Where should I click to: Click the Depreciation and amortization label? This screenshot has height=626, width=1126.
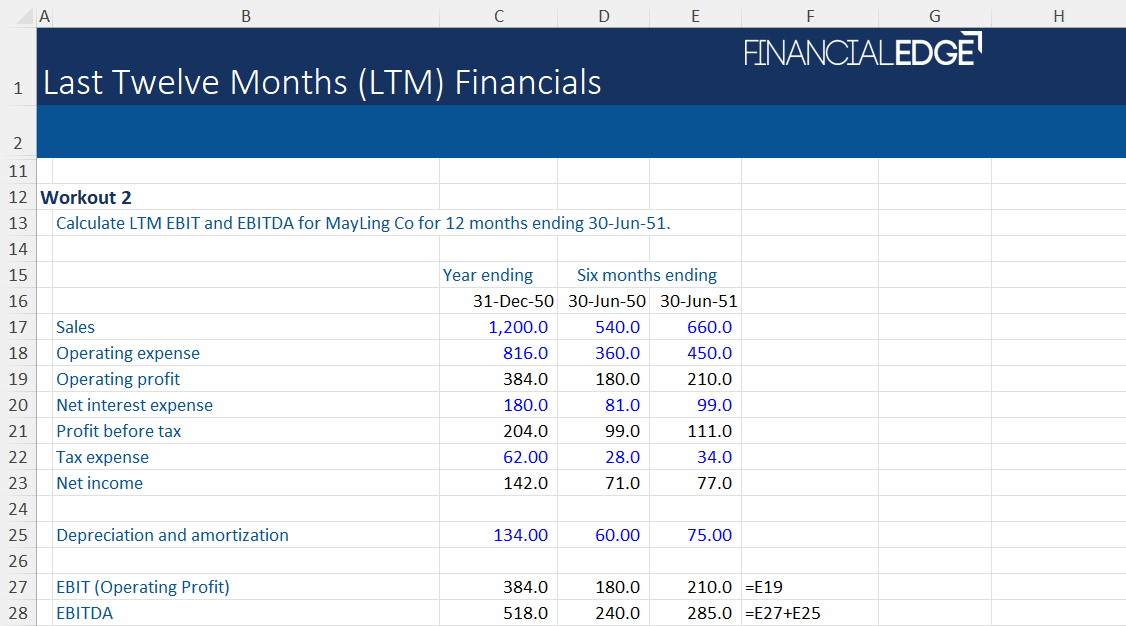tap(172, 535)
